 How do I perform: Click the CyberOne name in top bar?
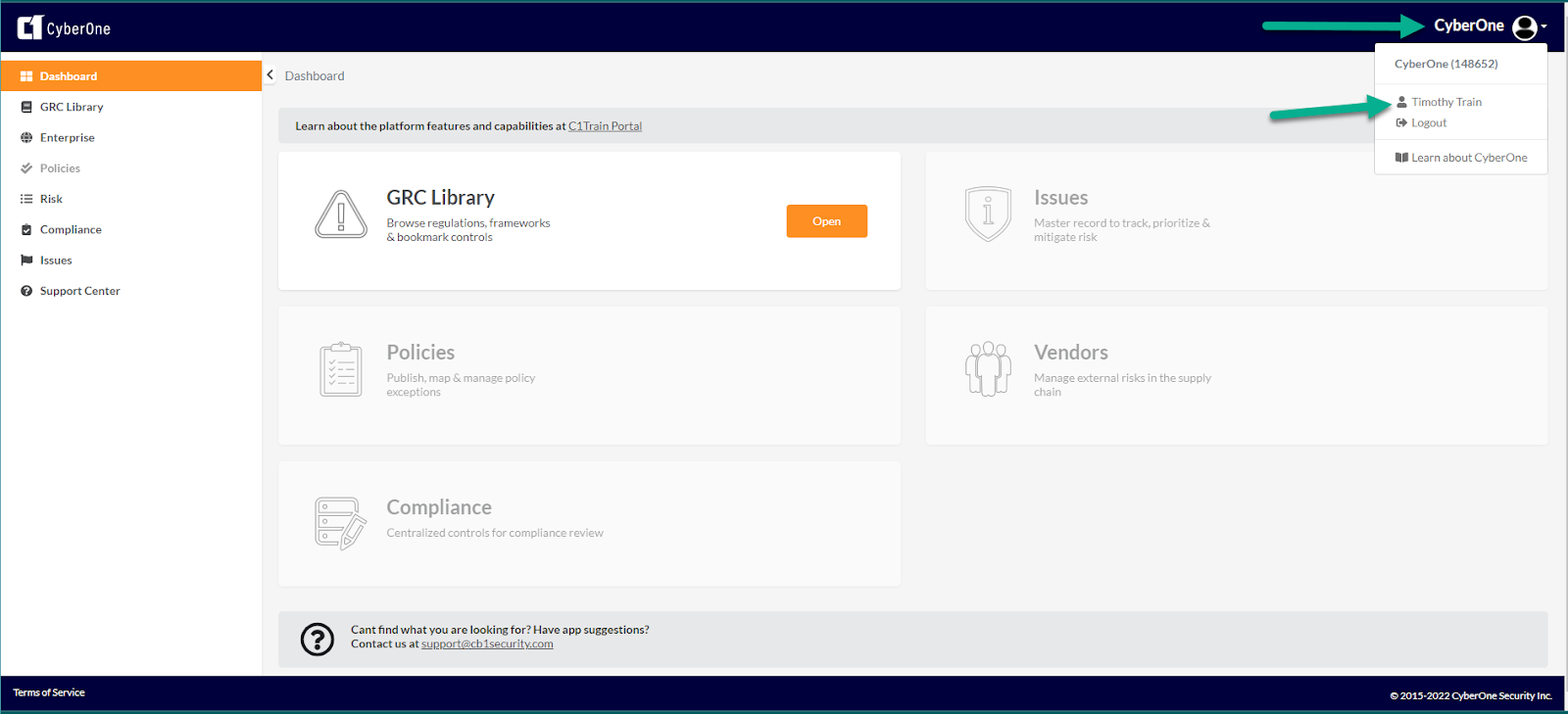point(1469,26)
